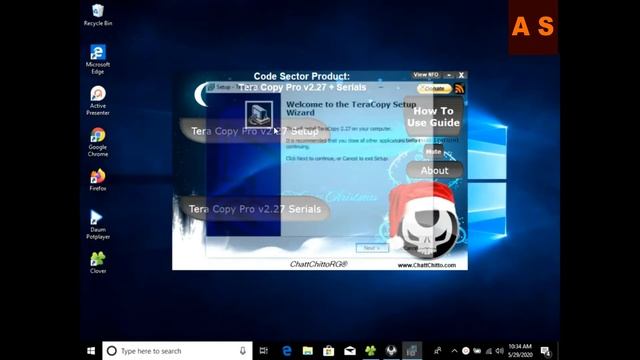
Task: Open the Action Center notifications icon
Action: coord(546,351)
